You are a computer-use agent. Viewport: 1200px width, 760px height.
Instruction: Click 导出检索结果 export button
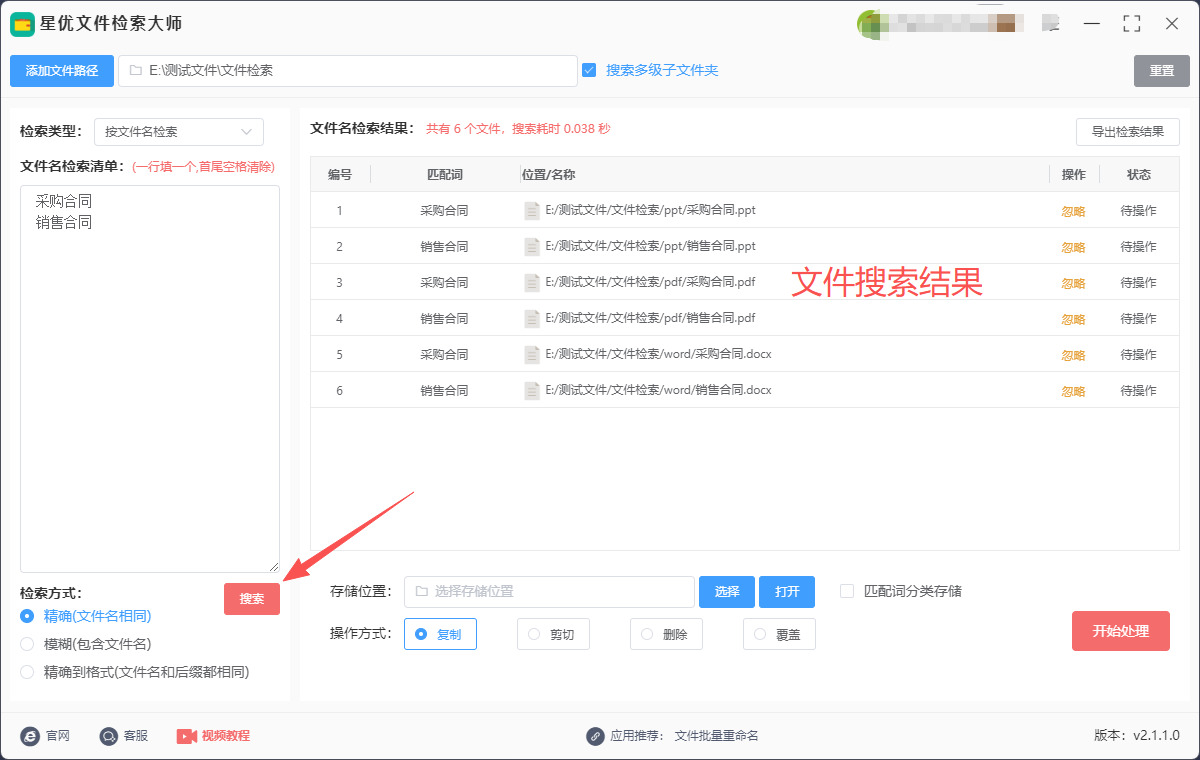tap(1127, 132)
